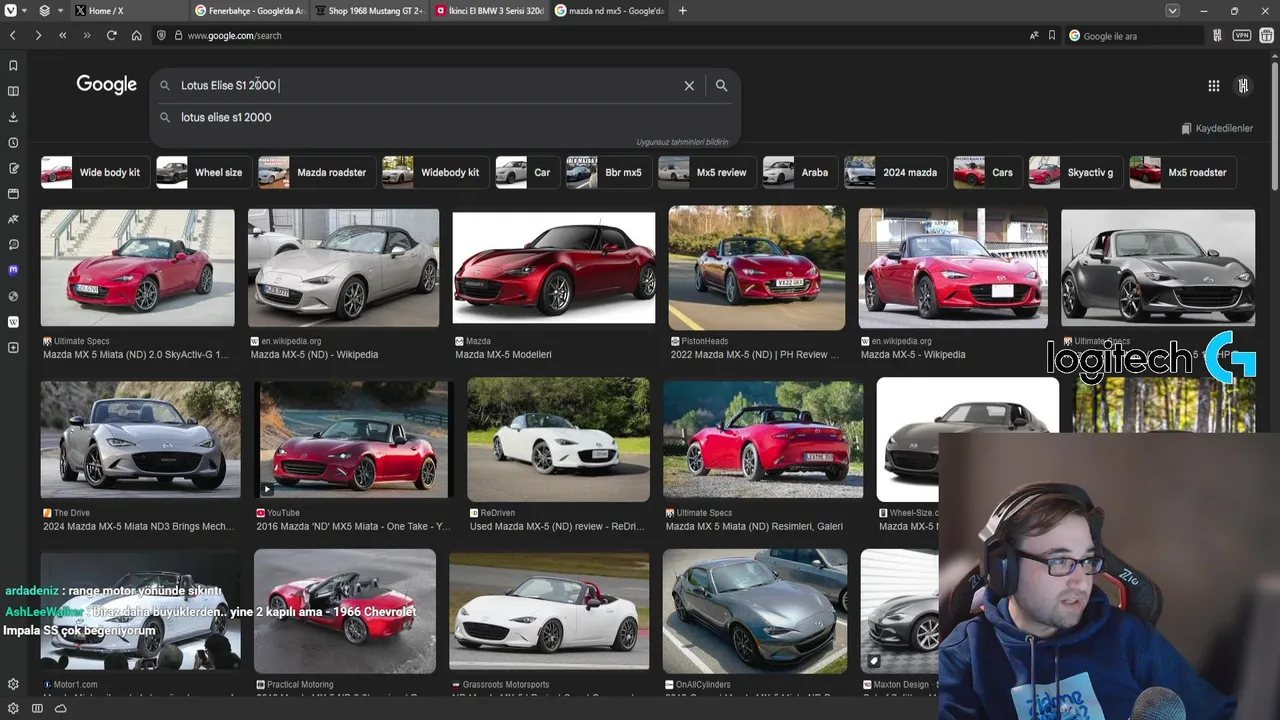Go to the home page
The image size is (1280, 720).
coord(136,35)
